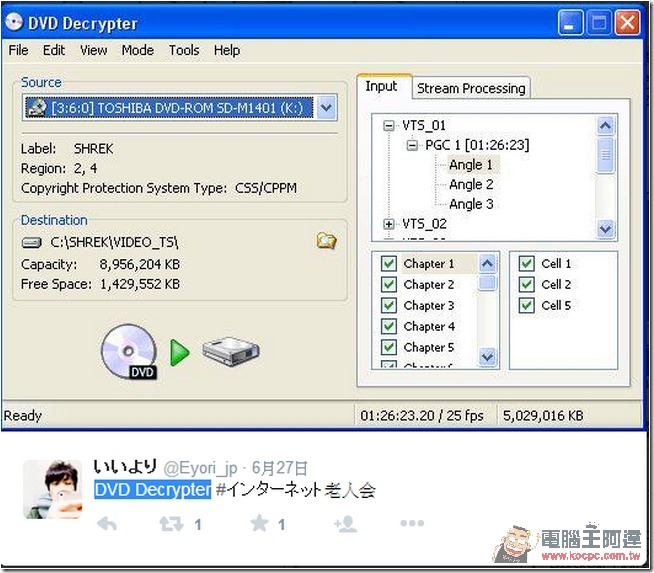Click the chapter list scrollbar thumb

tap(487, 282)
